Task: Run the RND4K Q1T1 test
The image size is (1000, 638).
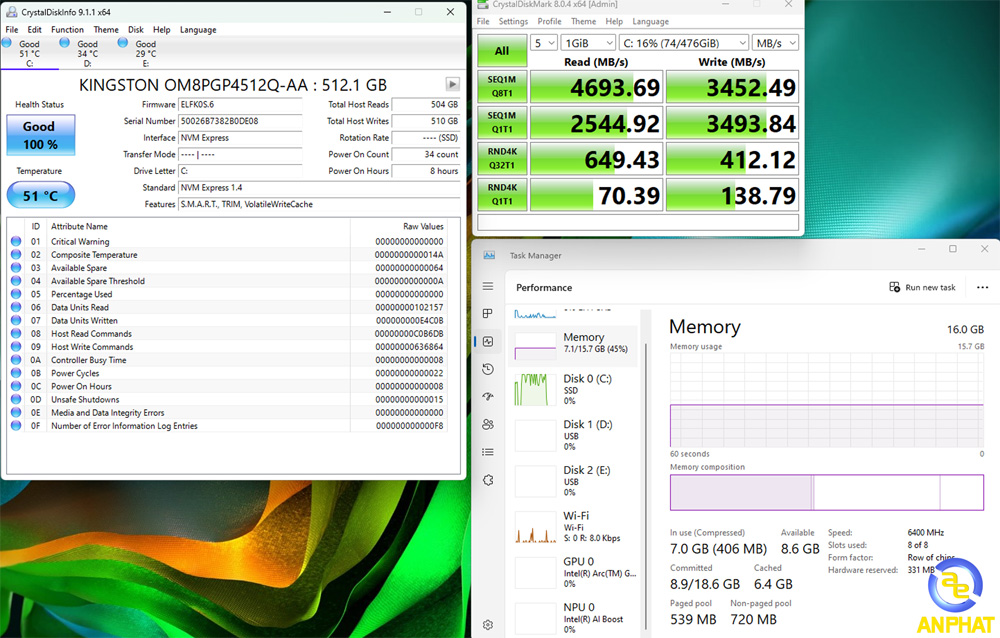Action: 503,195
